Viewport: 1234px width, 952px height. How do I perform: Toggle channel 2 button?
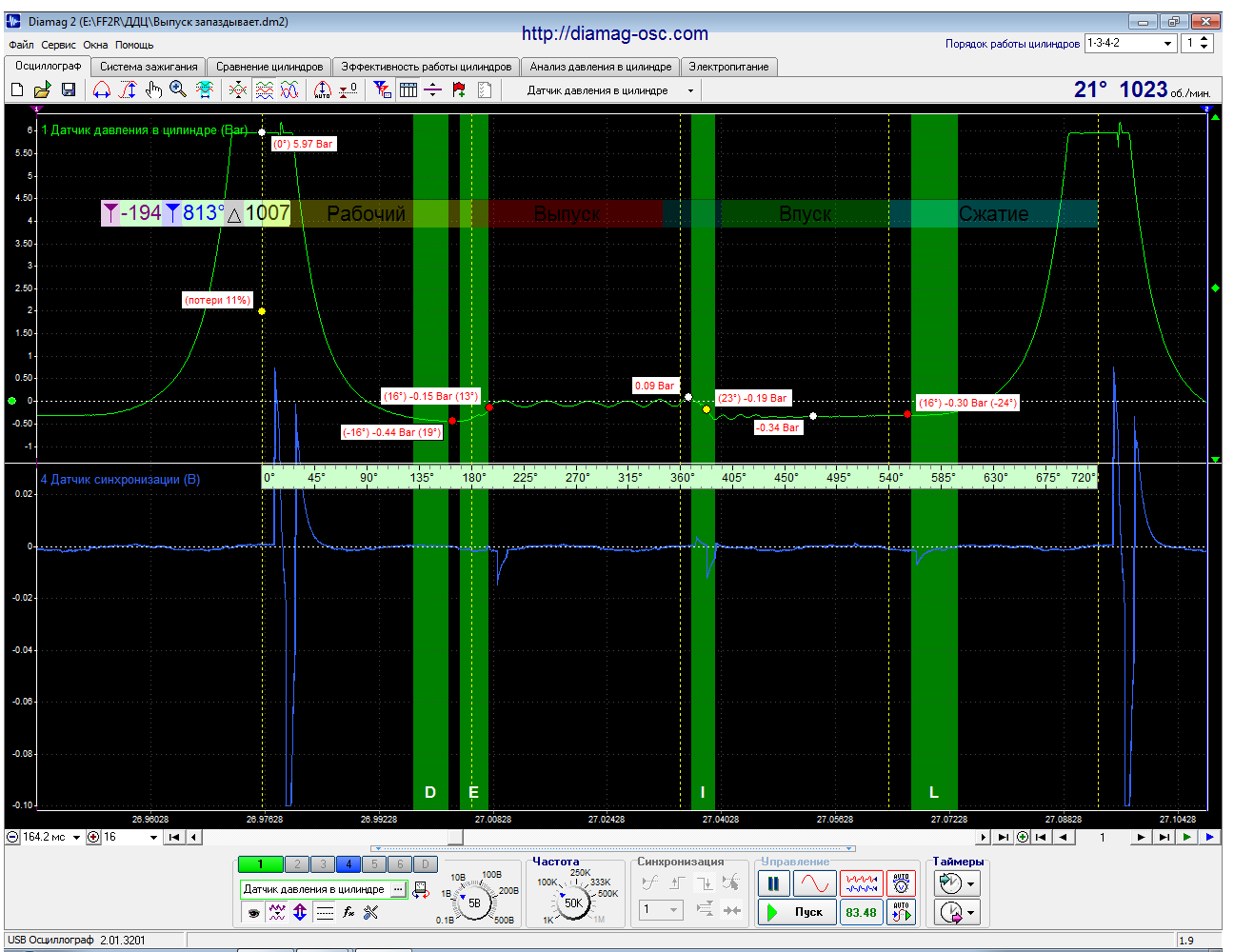point(297,864)
